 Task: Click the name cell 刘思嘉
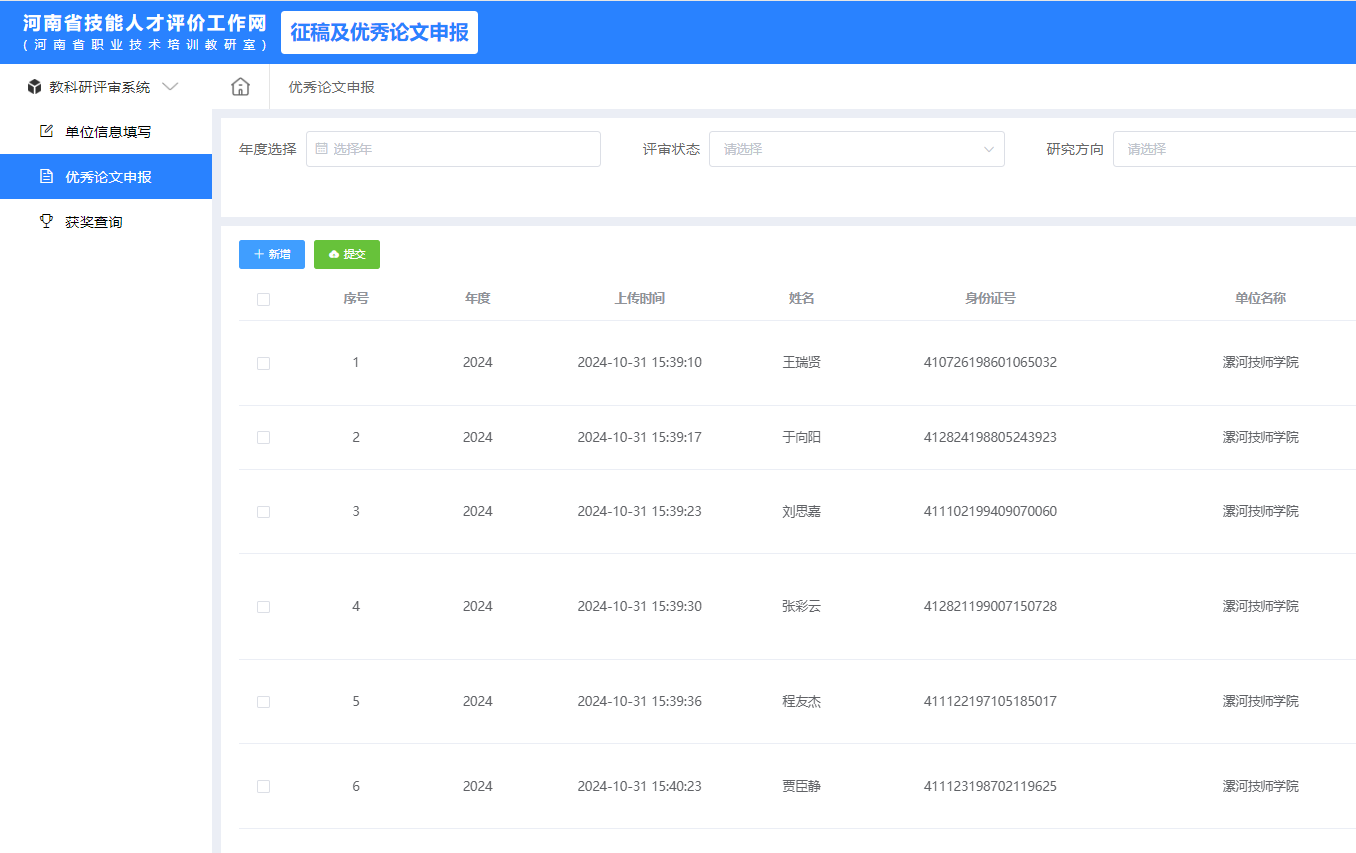point(801,511)
